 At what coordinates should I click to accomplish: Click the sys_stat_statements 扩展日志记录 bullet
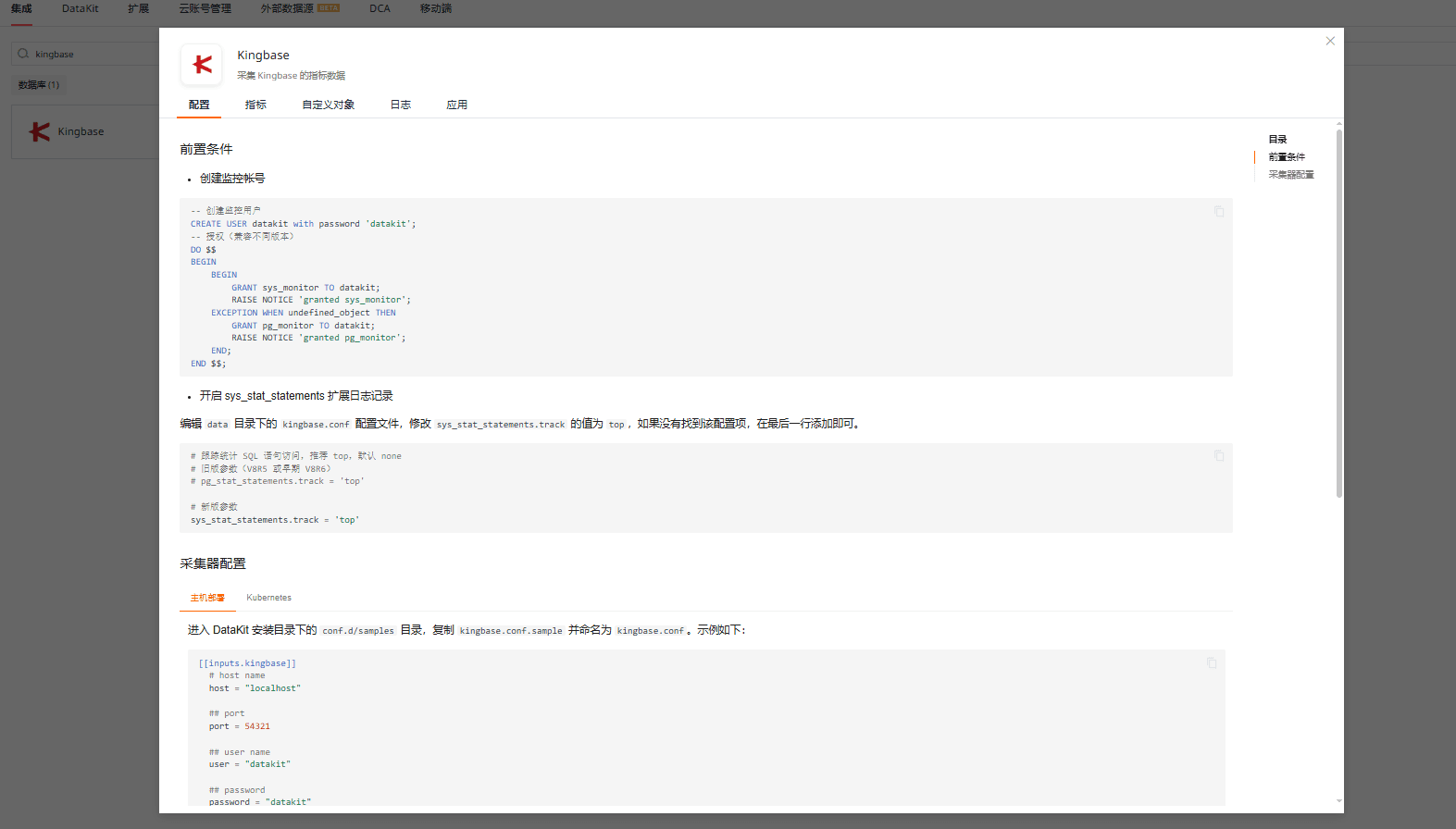click(x=296, y=396)
